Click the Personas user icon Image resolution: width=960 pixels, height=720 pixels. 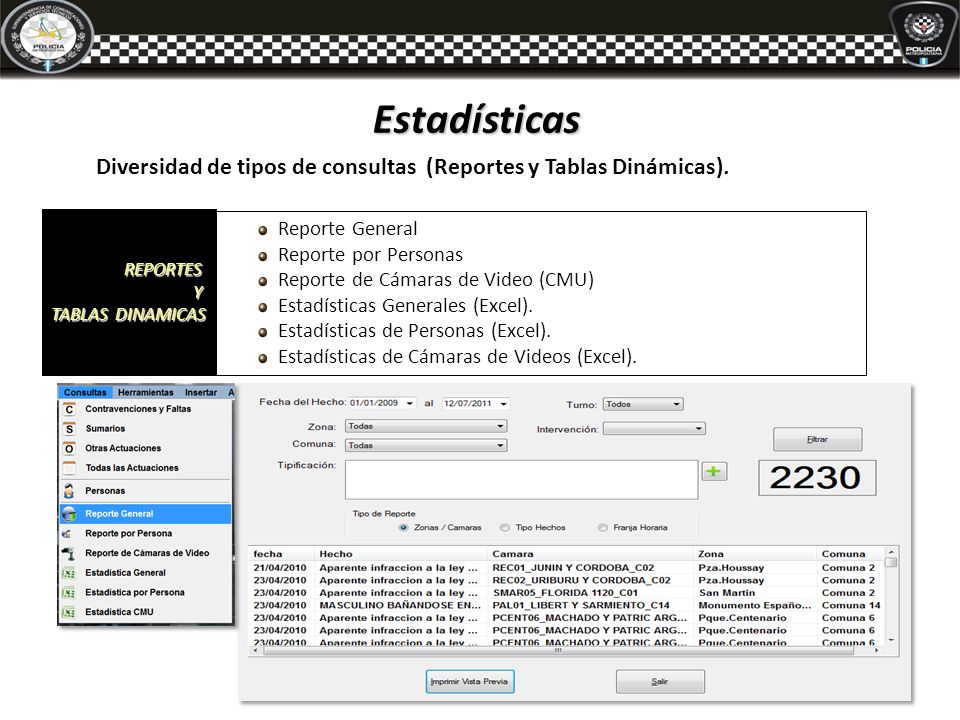click(x=69, y=490)
